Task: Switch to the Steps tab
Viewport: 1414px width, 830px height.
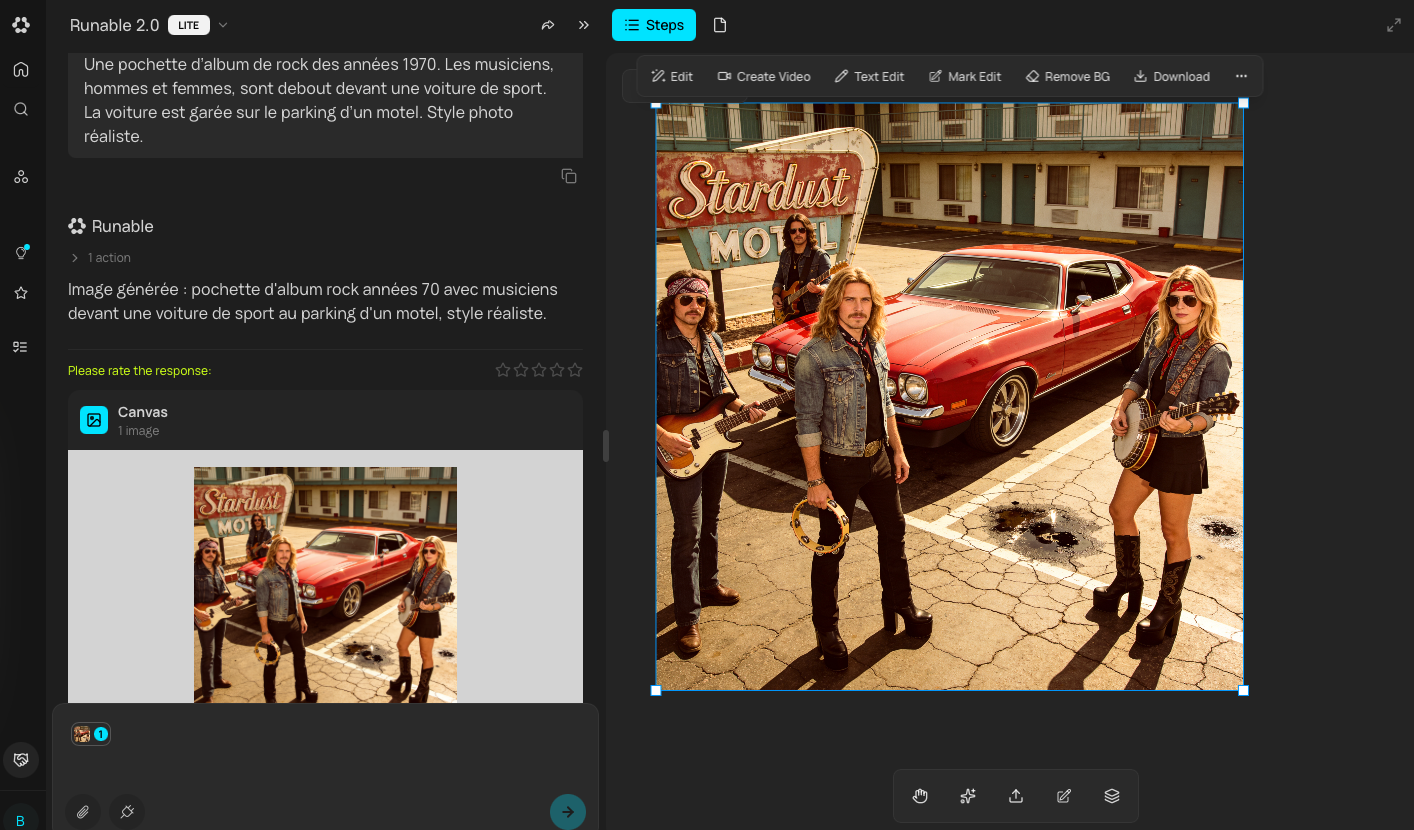Action: (654, 25)
